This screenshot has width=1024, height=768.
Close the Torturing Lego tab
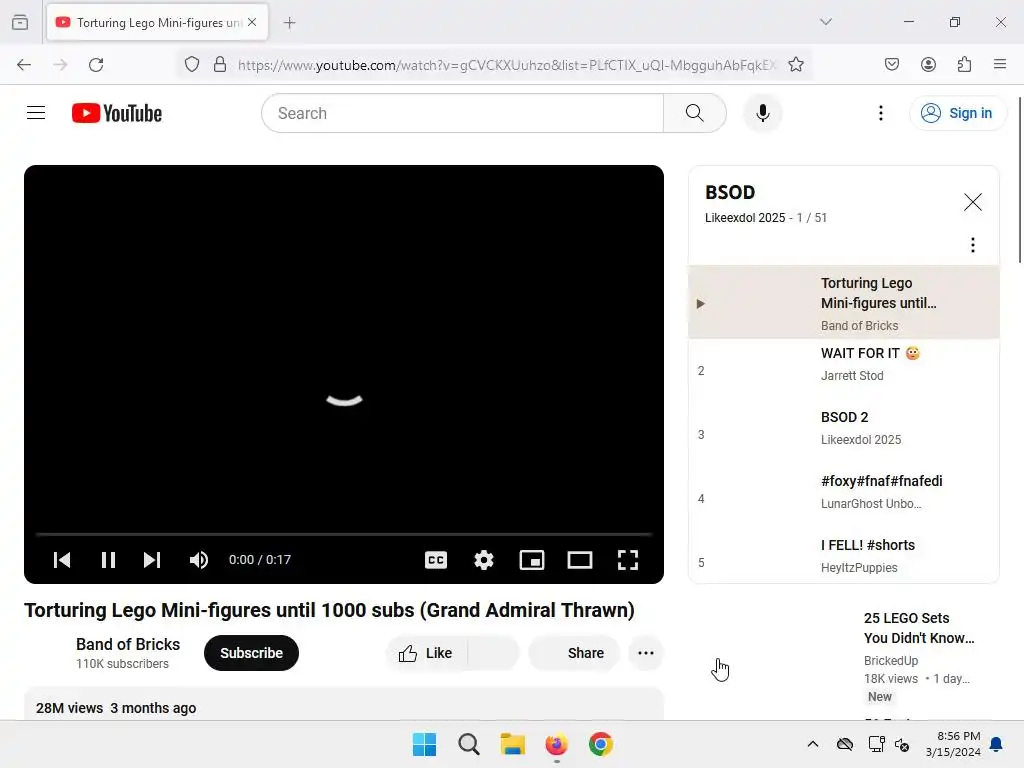point(252,22)
